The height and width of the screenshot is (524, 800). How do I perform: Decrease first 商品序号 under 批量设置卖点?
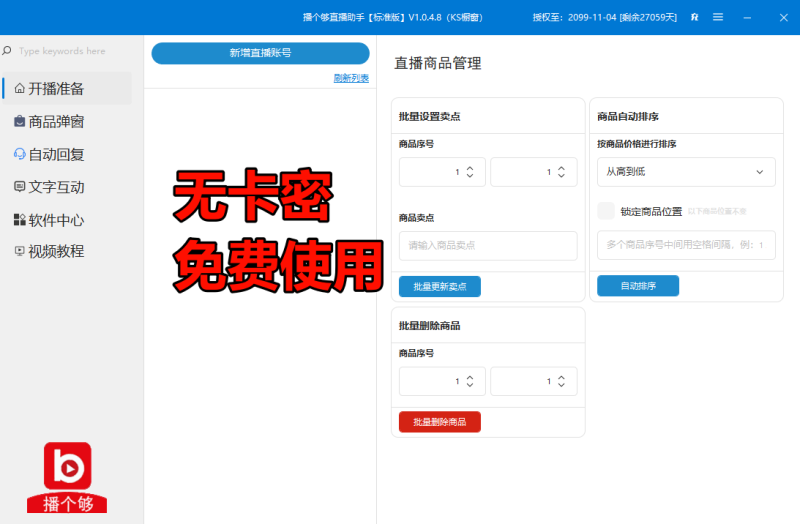tap(470, 176)
